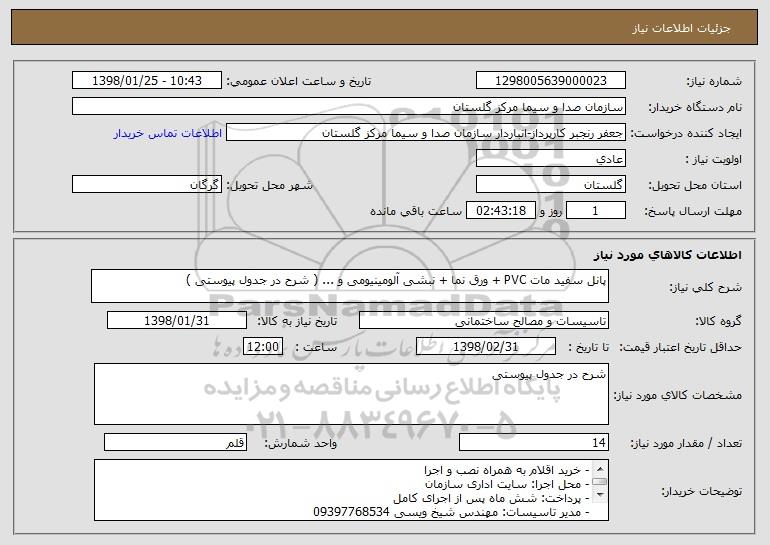The width and height of the screenshot is (770, 545).
Task: Click the label ایجاد کننده درخواست
Action: pos(686,133)
